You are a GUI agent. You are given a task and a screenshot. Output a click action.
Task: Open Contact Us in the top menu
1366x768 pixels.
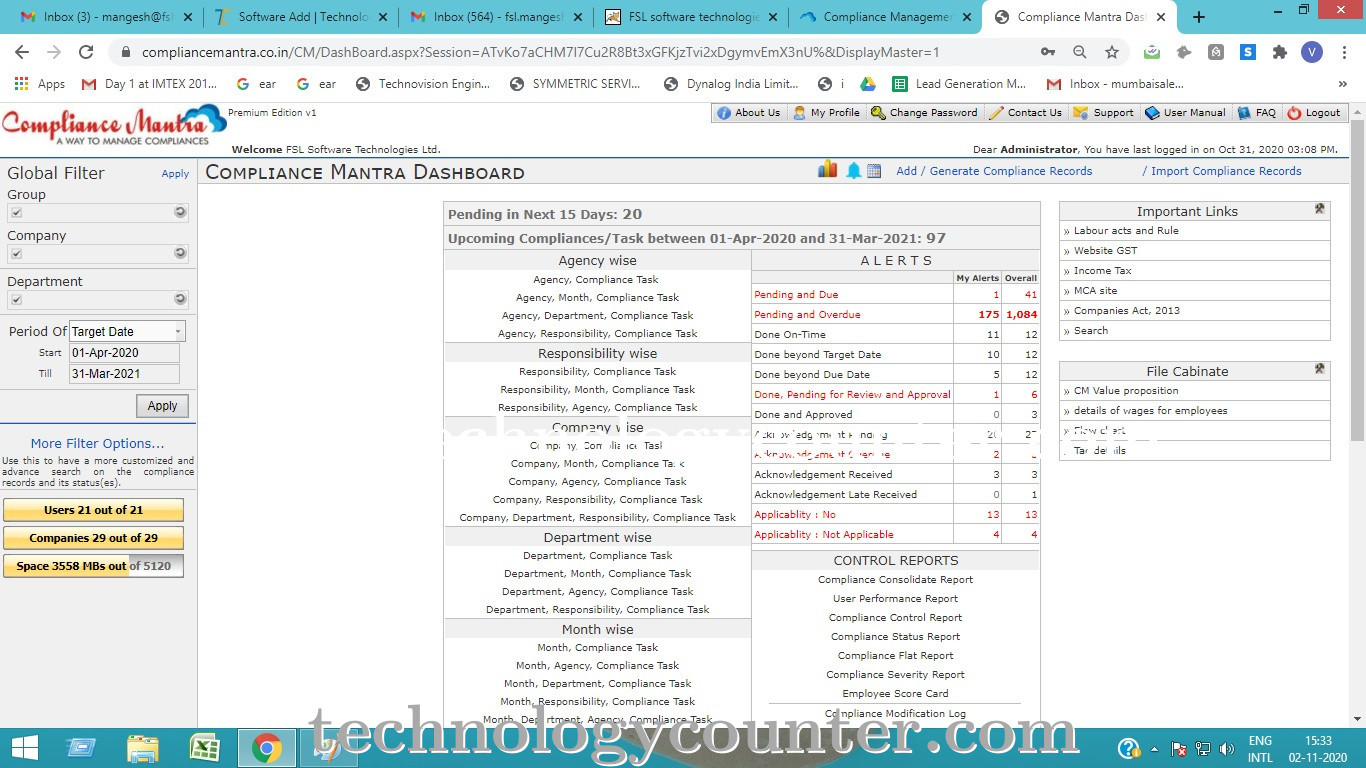tap(1025, 113)
